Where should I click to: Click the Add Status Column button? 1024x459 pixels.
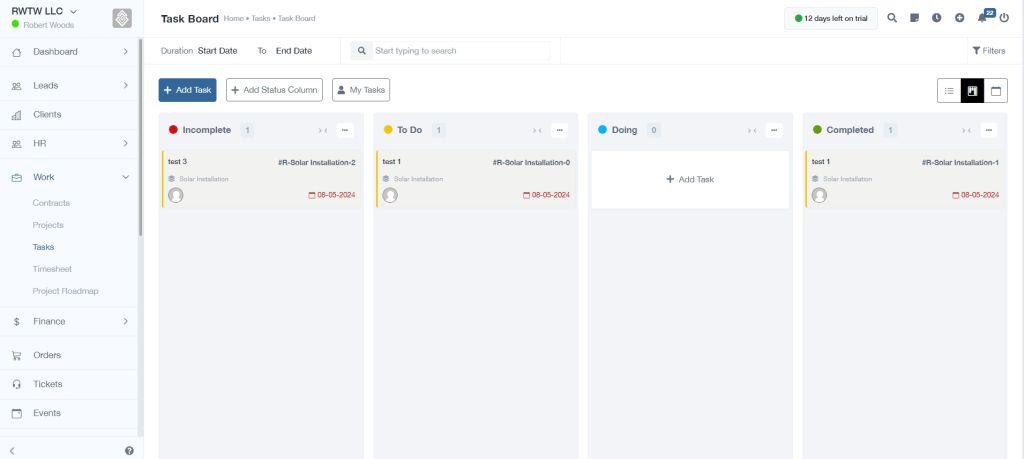pyautogui.click(x=274, y=90)
